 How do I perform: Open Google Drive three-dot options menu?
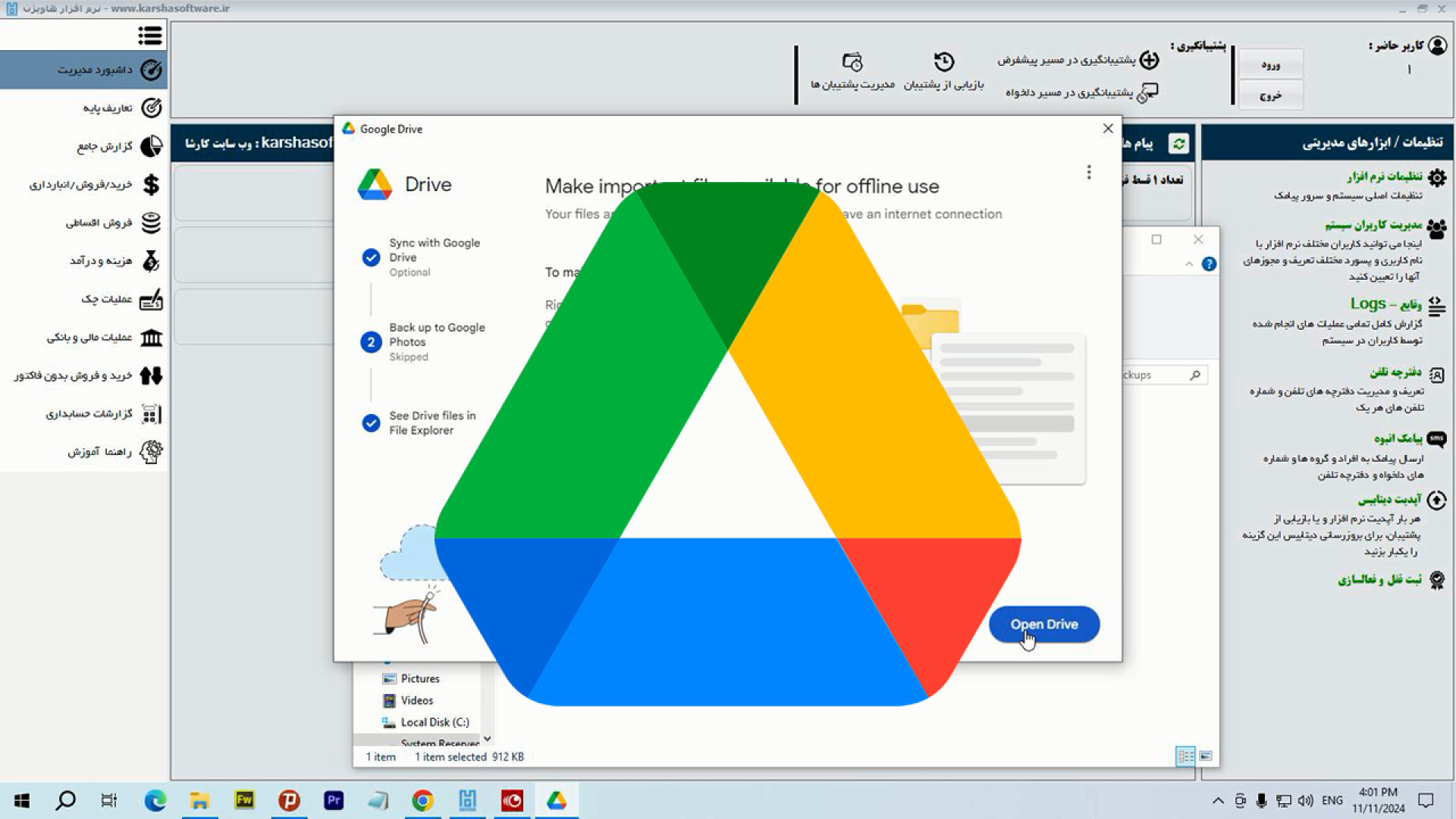[1089, 172]
